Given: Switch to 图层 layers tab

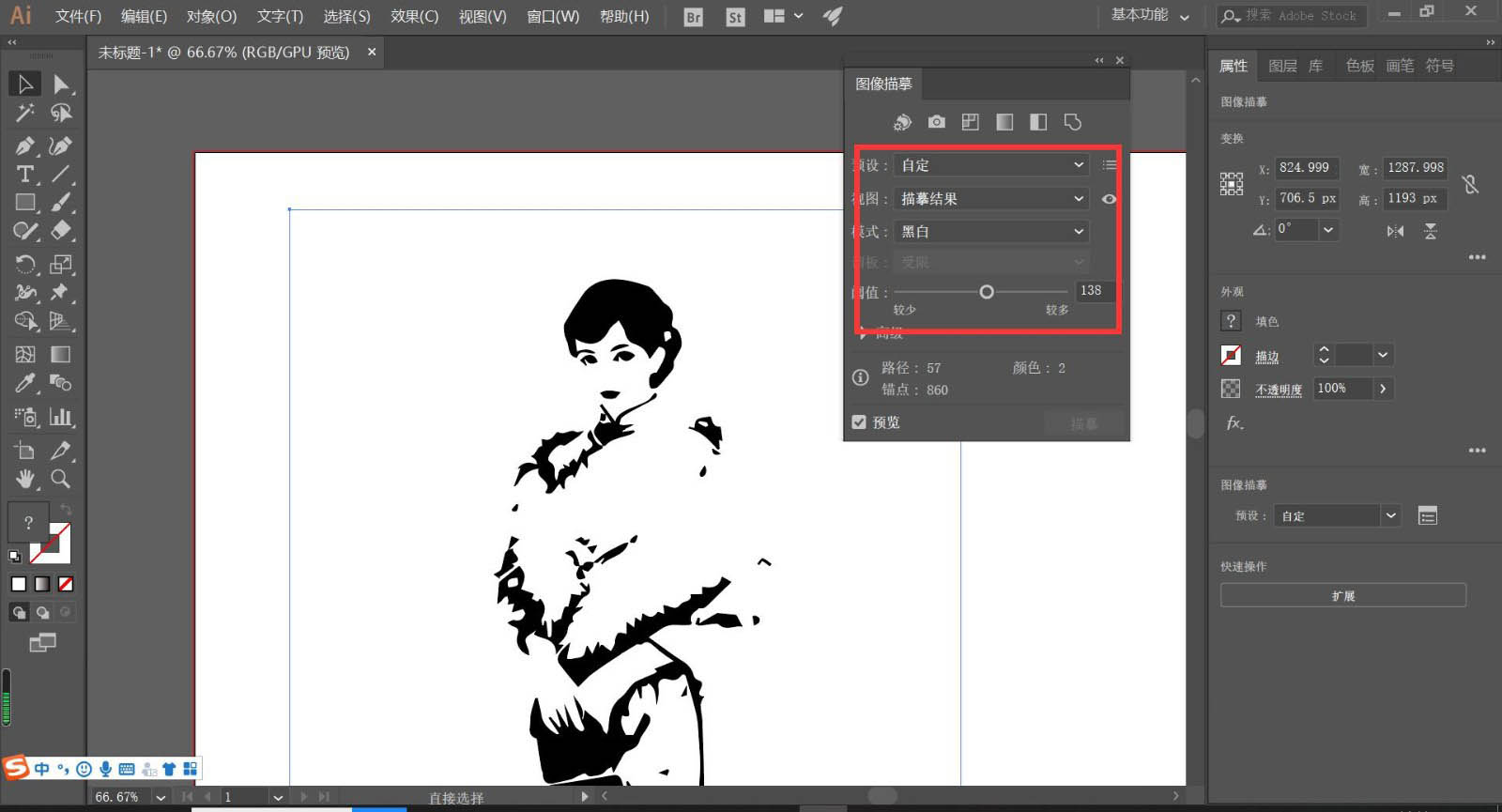Looking at the screenshot, I should [x=1282, y=66].
